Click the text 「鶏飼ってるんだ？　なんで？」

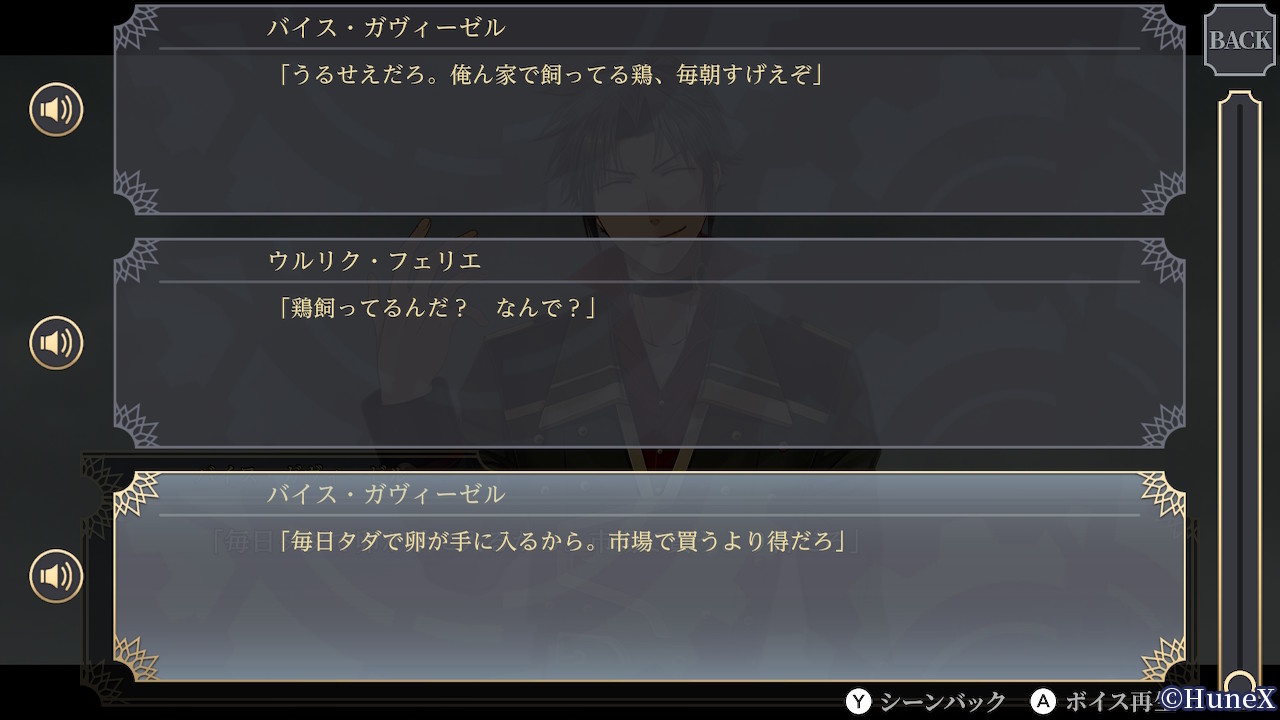point(435,308)
